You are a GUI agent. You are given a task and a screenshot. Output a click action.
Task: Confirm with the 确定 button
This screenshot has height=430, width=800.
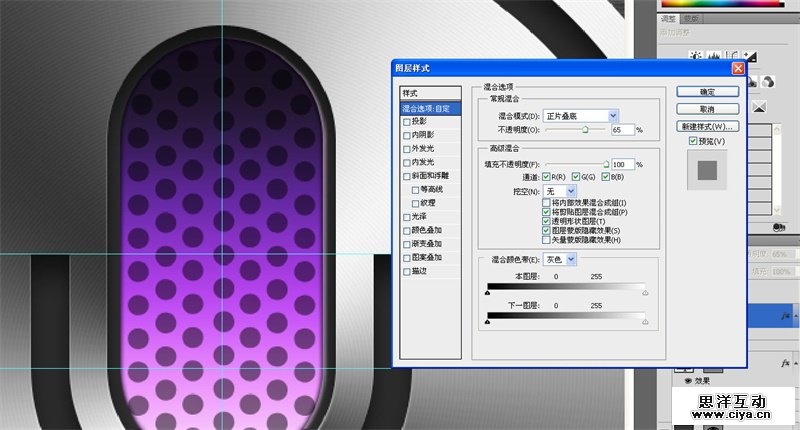[708, 92]
